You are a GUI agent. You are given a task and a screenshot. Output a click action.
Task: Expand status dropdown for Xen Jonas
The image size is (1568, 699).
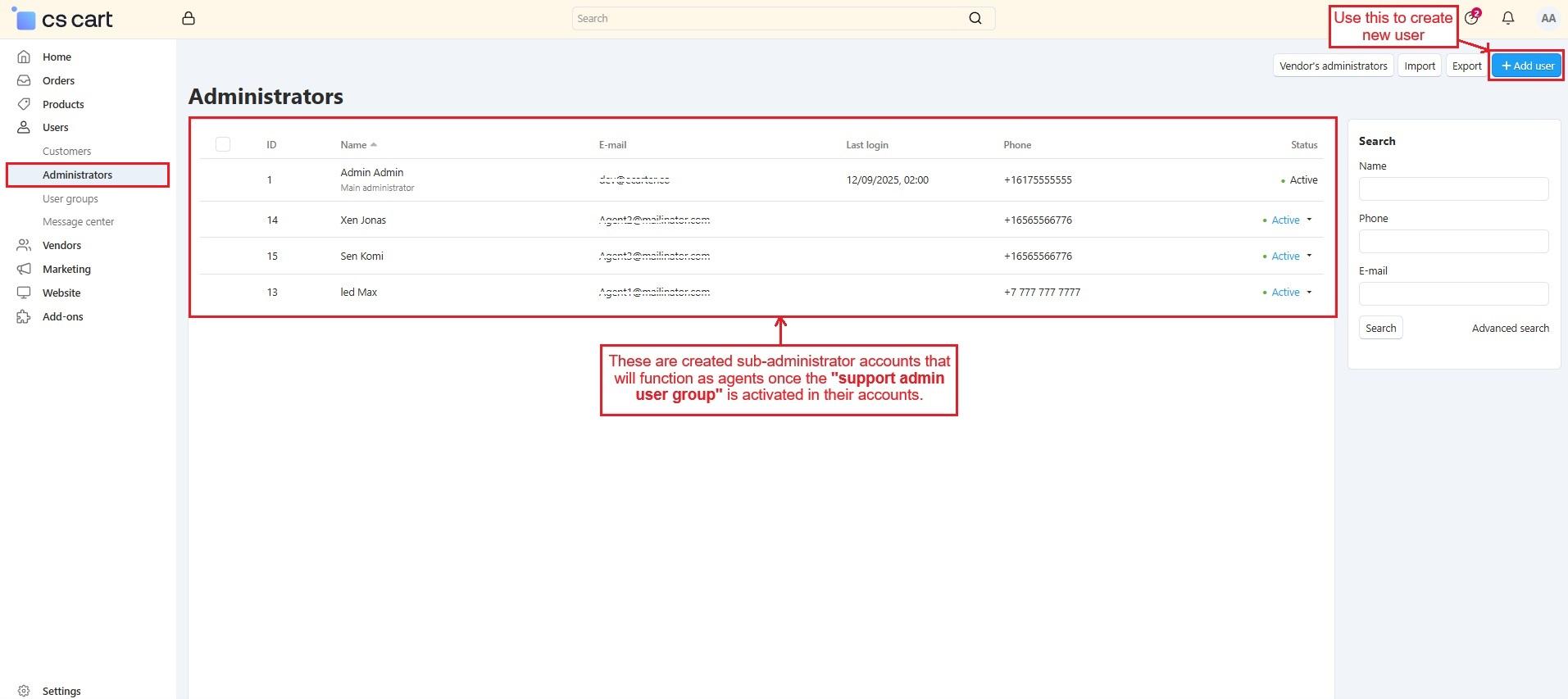1308,220
